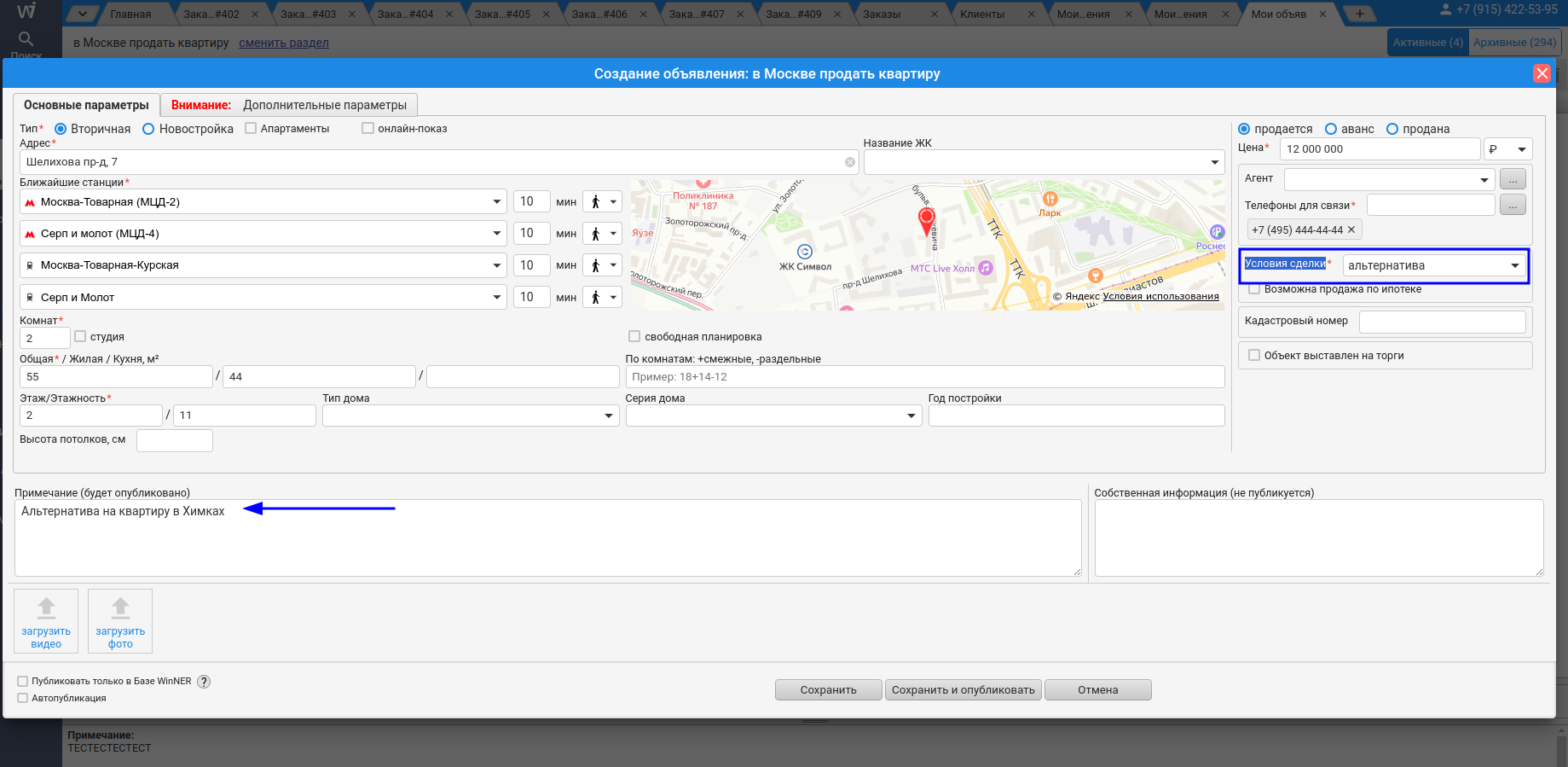Click Сохранить и опубликовать button

coord(963,690)
